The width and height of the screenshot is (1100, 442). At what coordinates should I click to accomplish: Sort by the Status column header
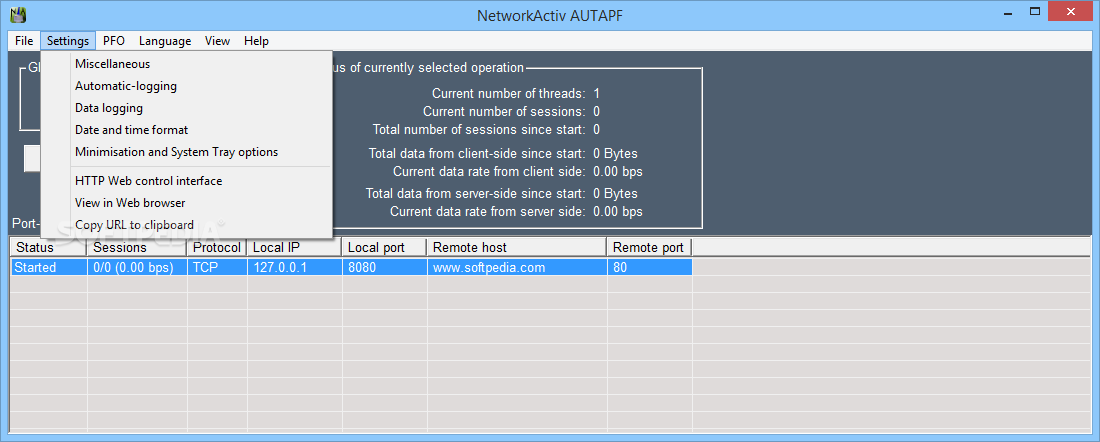[x=48, y=247]
